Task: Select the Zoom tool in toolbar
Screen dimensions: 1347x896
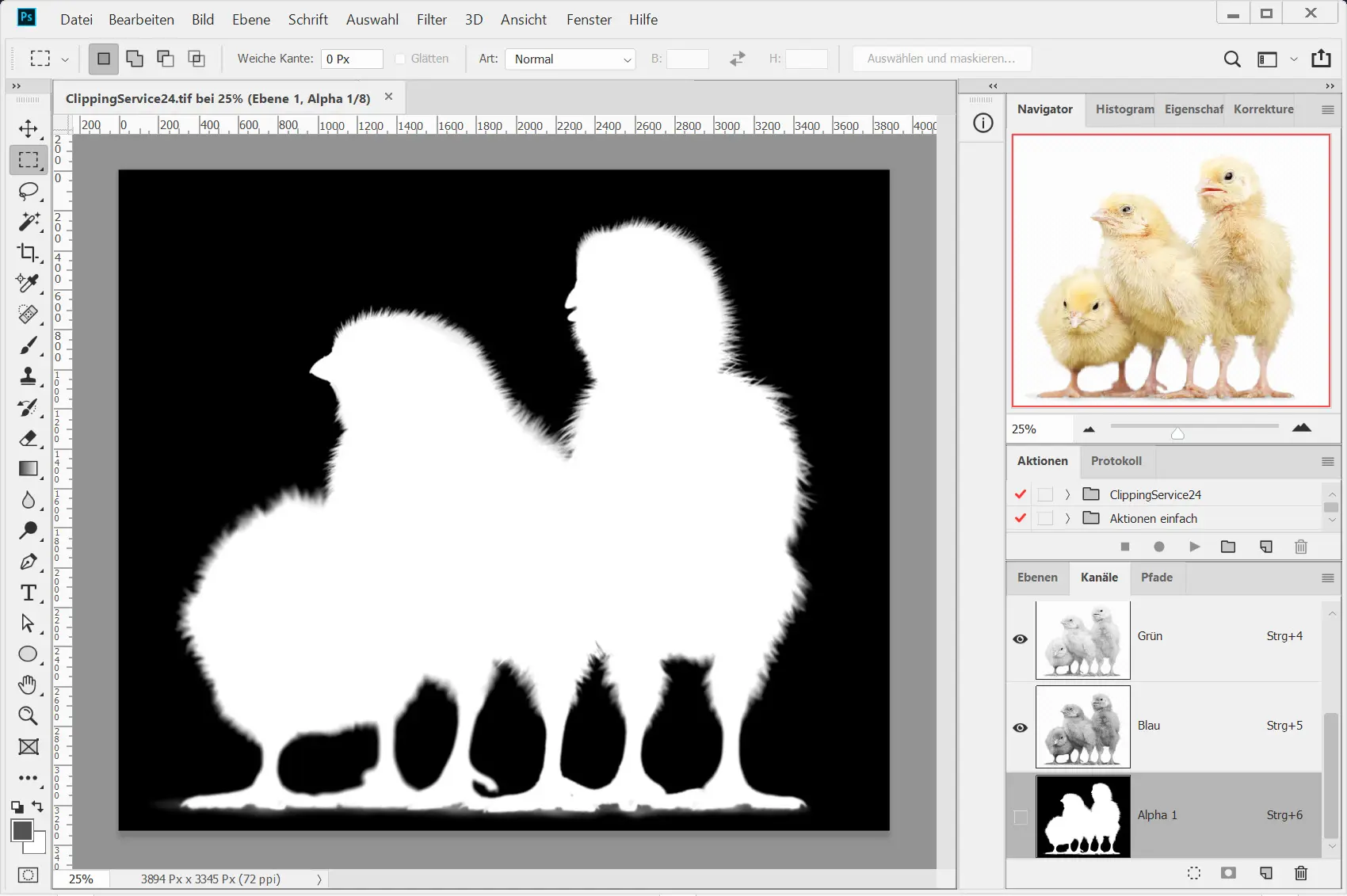Action: 29,716
